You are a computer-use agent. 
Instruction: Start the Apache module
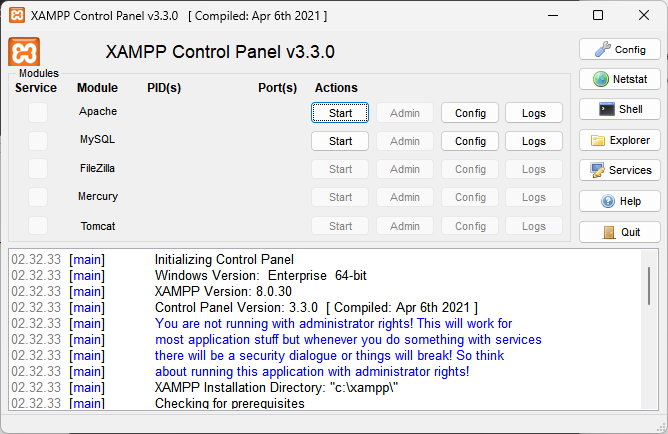coord(340,113)
